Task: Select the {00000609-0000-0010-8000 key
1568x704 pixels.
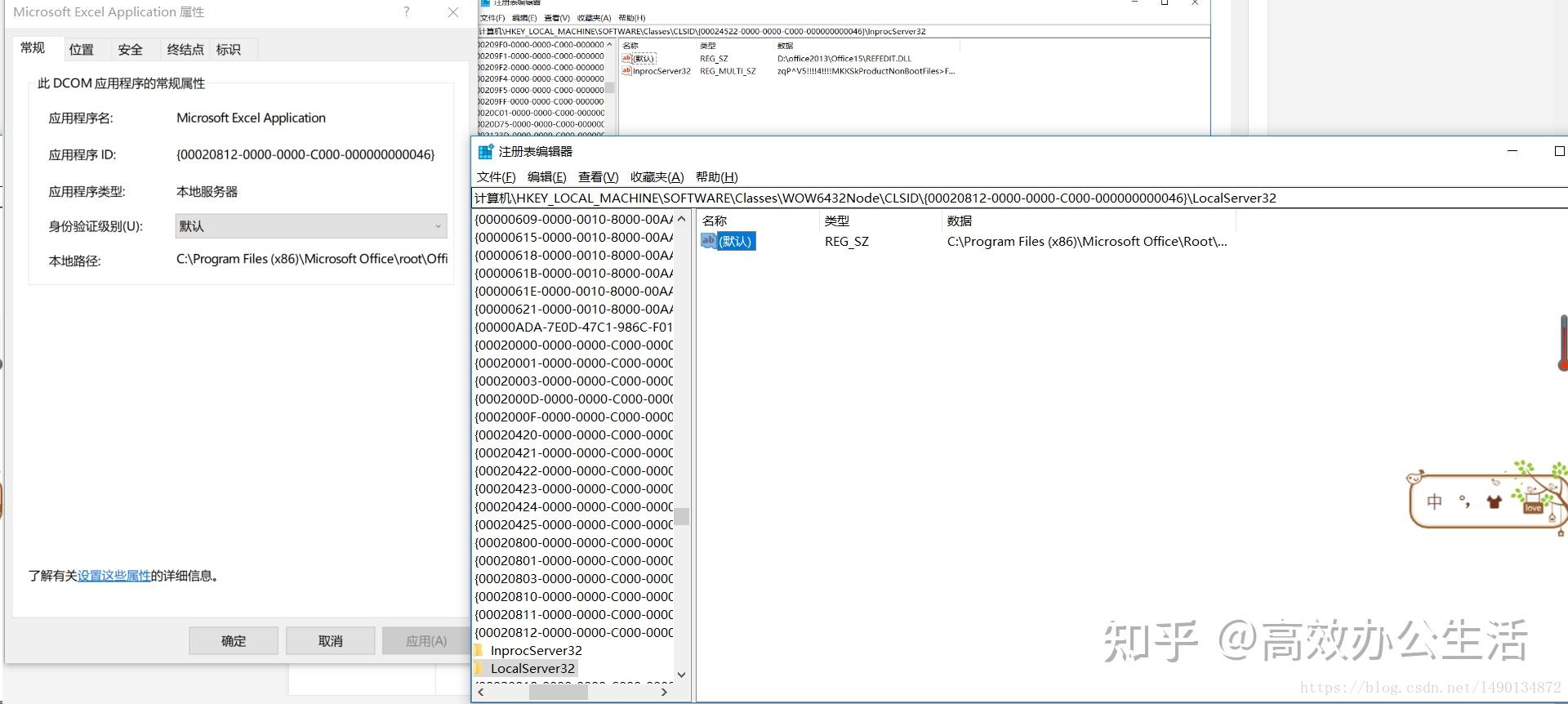Action: tap(574, 219)
